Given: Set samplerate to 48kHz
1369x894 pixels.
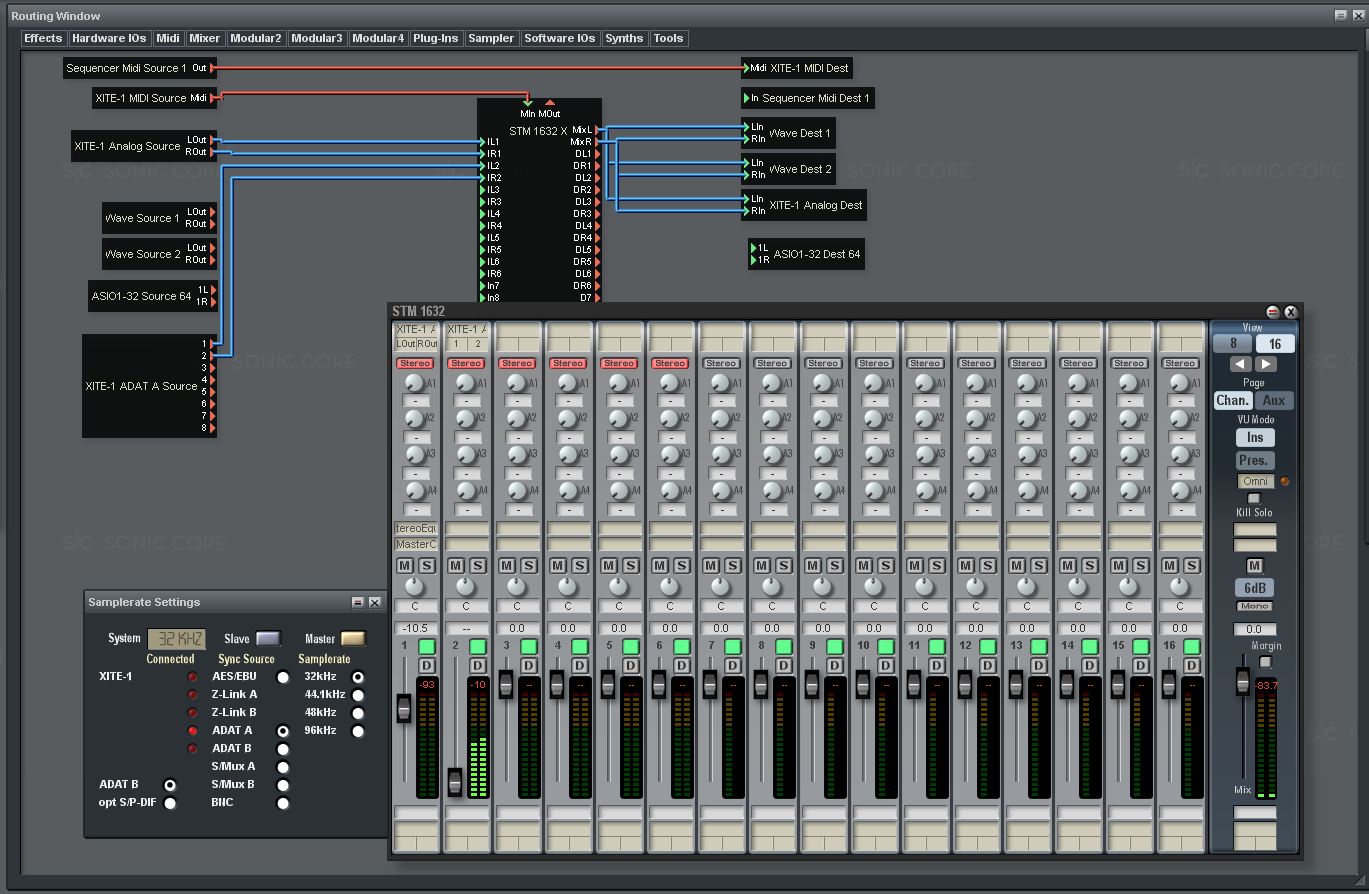Looking at the screenshot, I should [358, 713].
